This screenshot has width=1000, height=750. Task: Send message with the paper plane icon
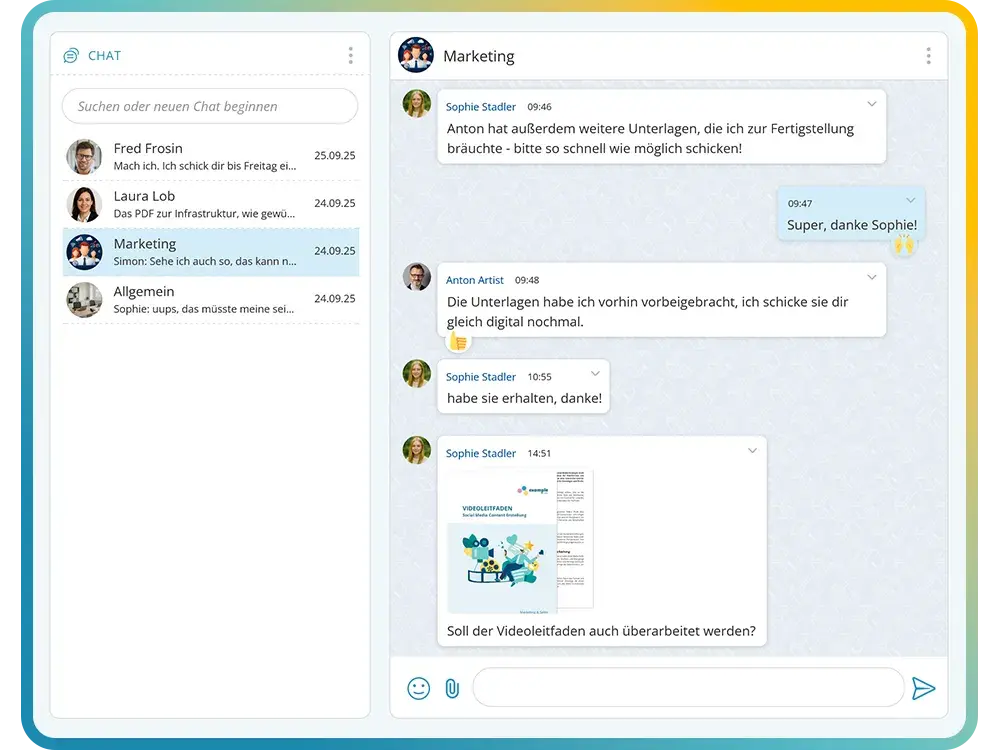923,688
